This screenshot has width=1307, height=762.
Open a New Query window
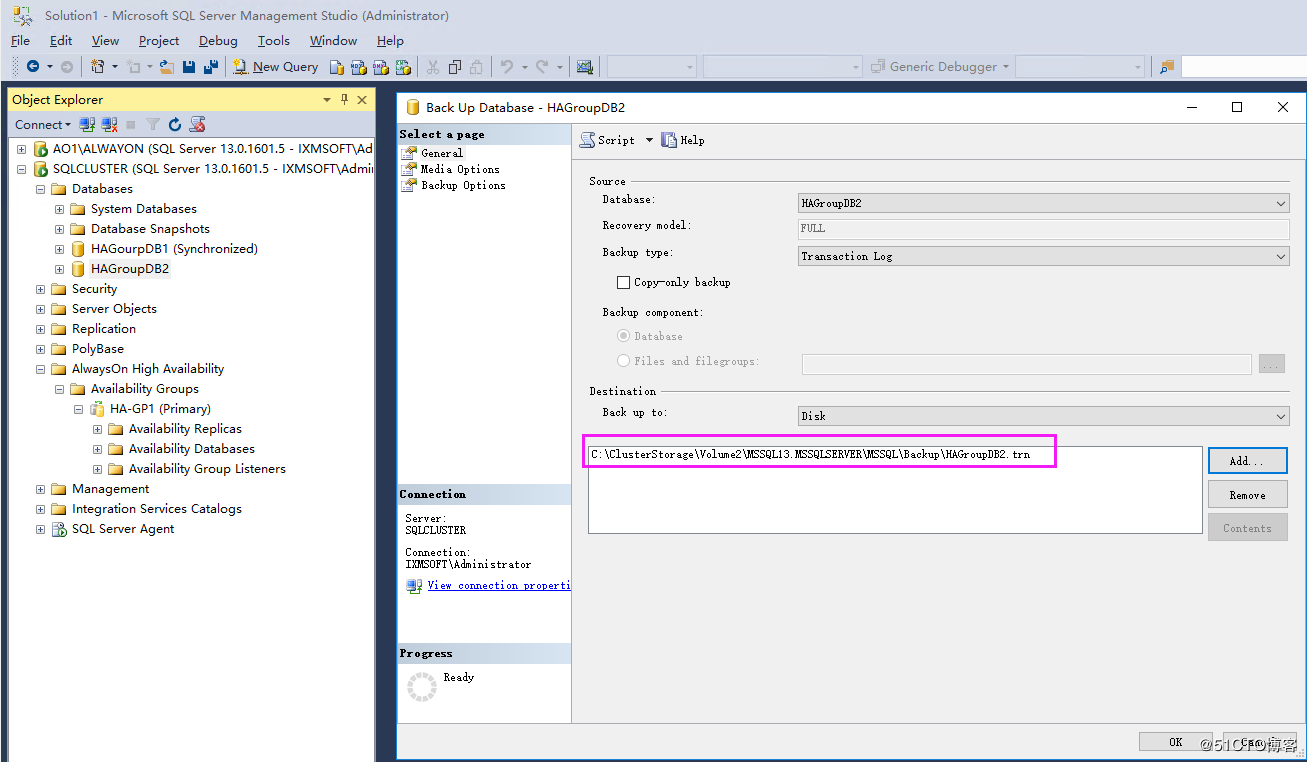275,66
